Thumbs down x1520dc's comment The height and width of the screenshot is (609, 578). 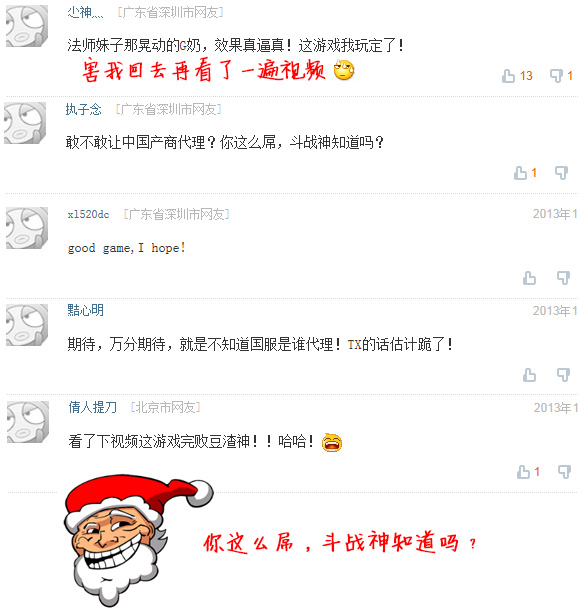[564, 278]
